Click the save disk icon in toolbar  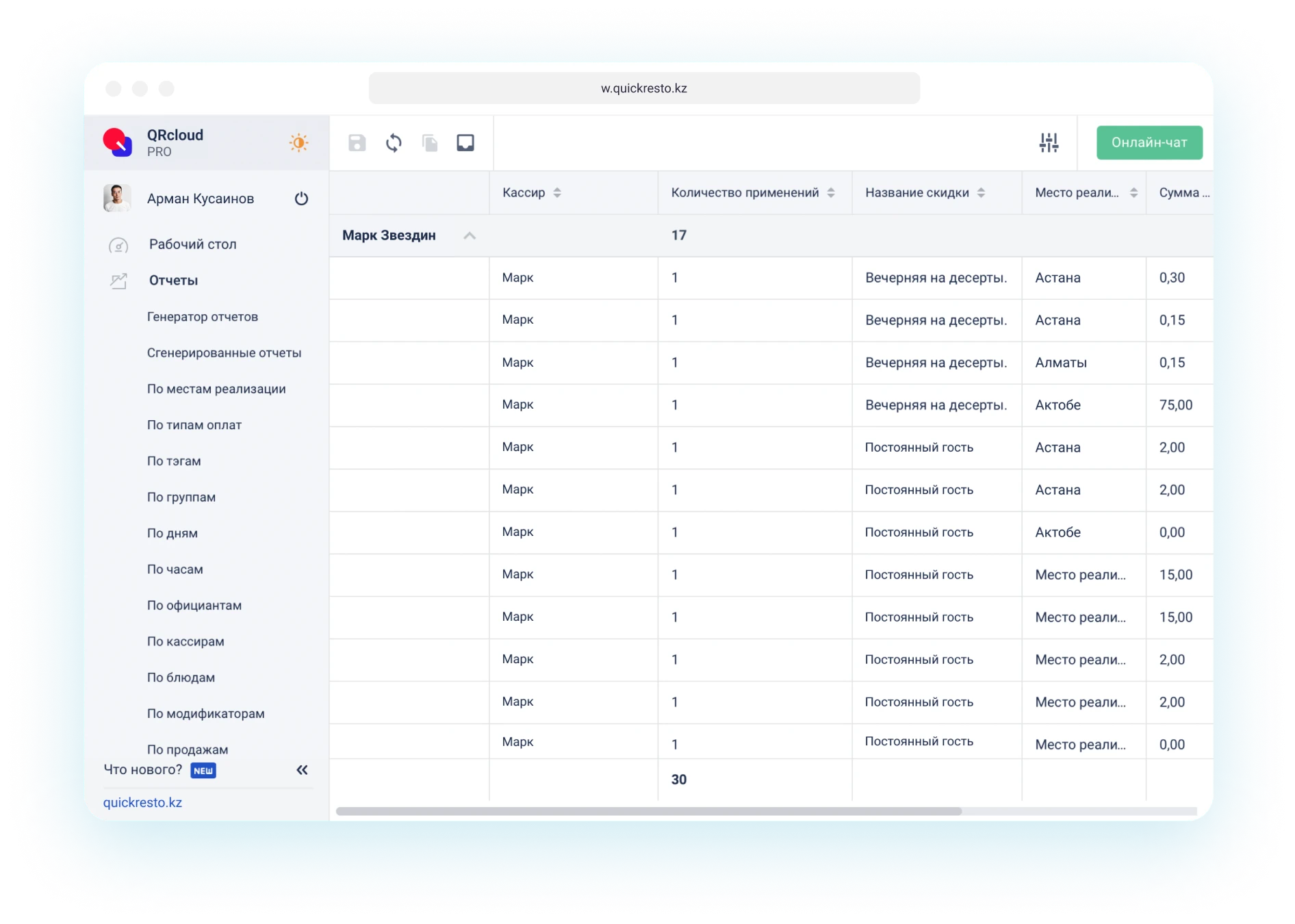tap(357, 143)
